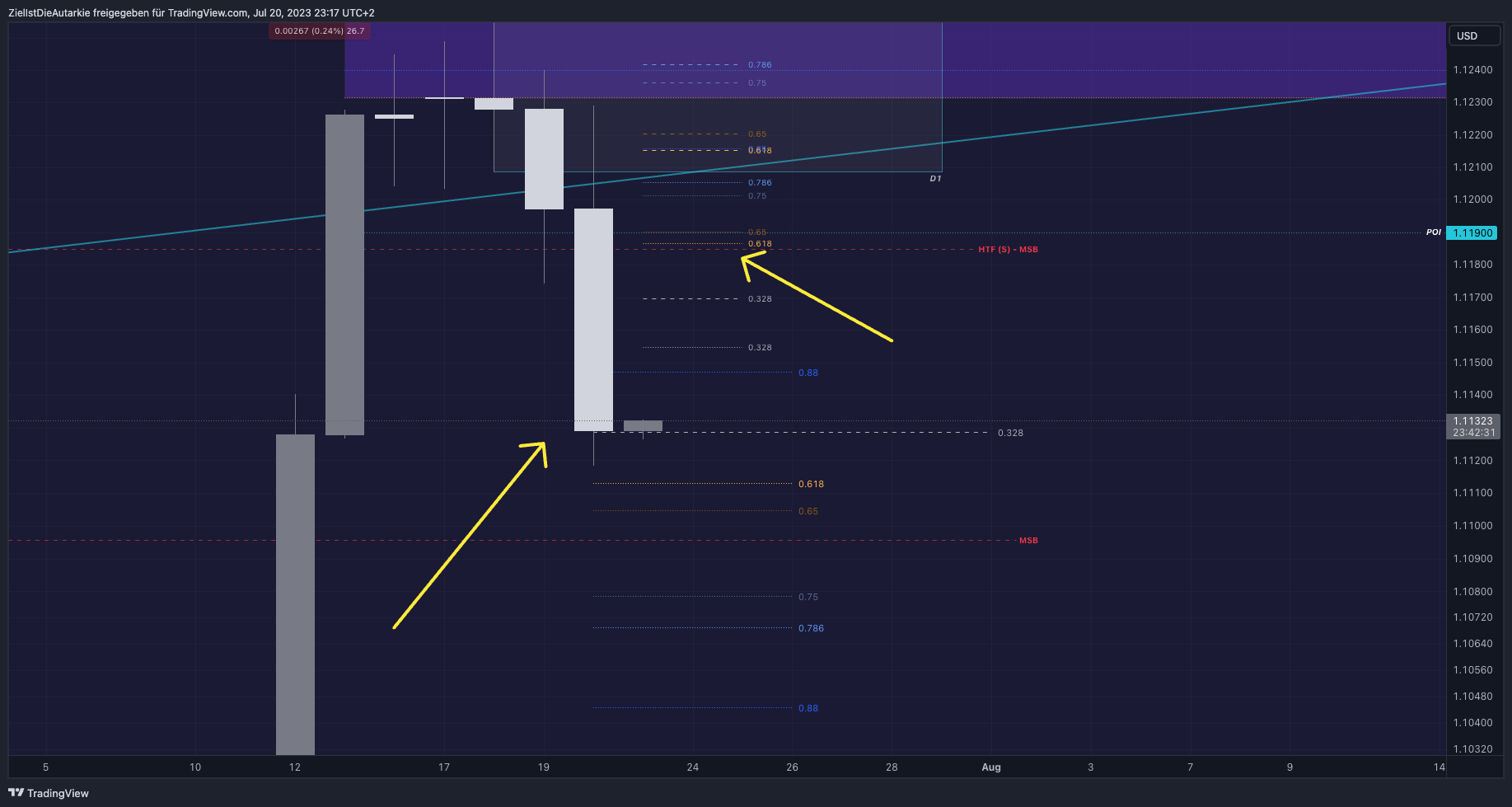
Task: Click price 1.10400 on the price scale
Action: point(1472,723)
